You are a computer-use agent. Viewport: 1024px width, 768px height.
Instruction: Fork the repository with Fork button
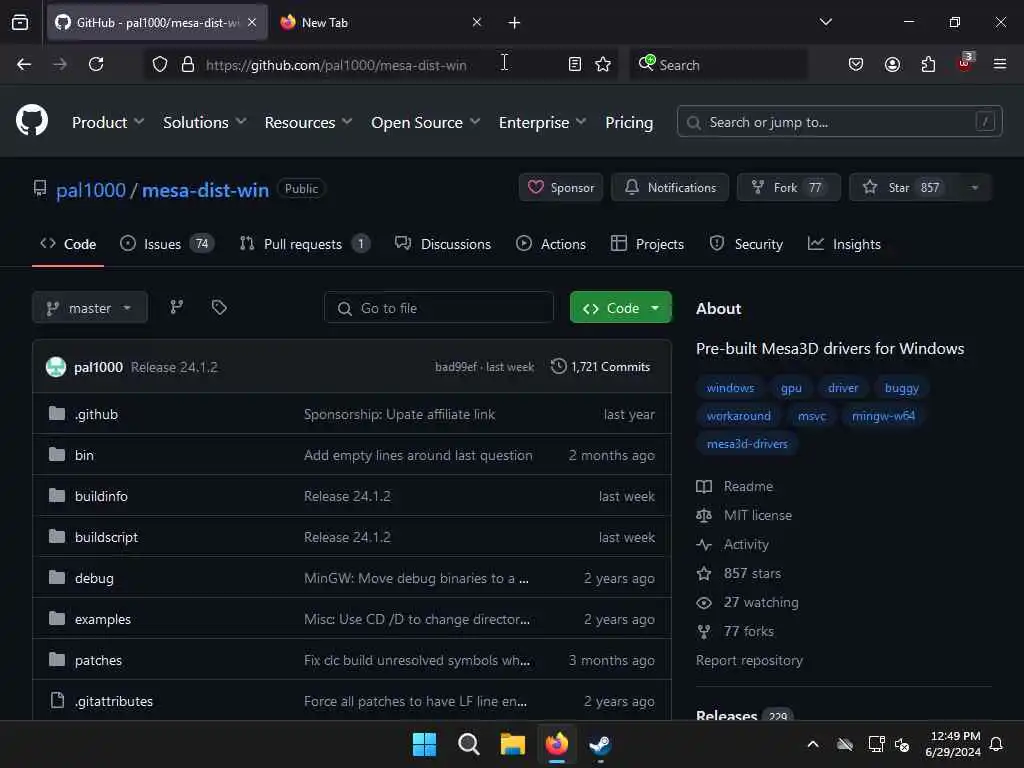(x=788, y=187)
